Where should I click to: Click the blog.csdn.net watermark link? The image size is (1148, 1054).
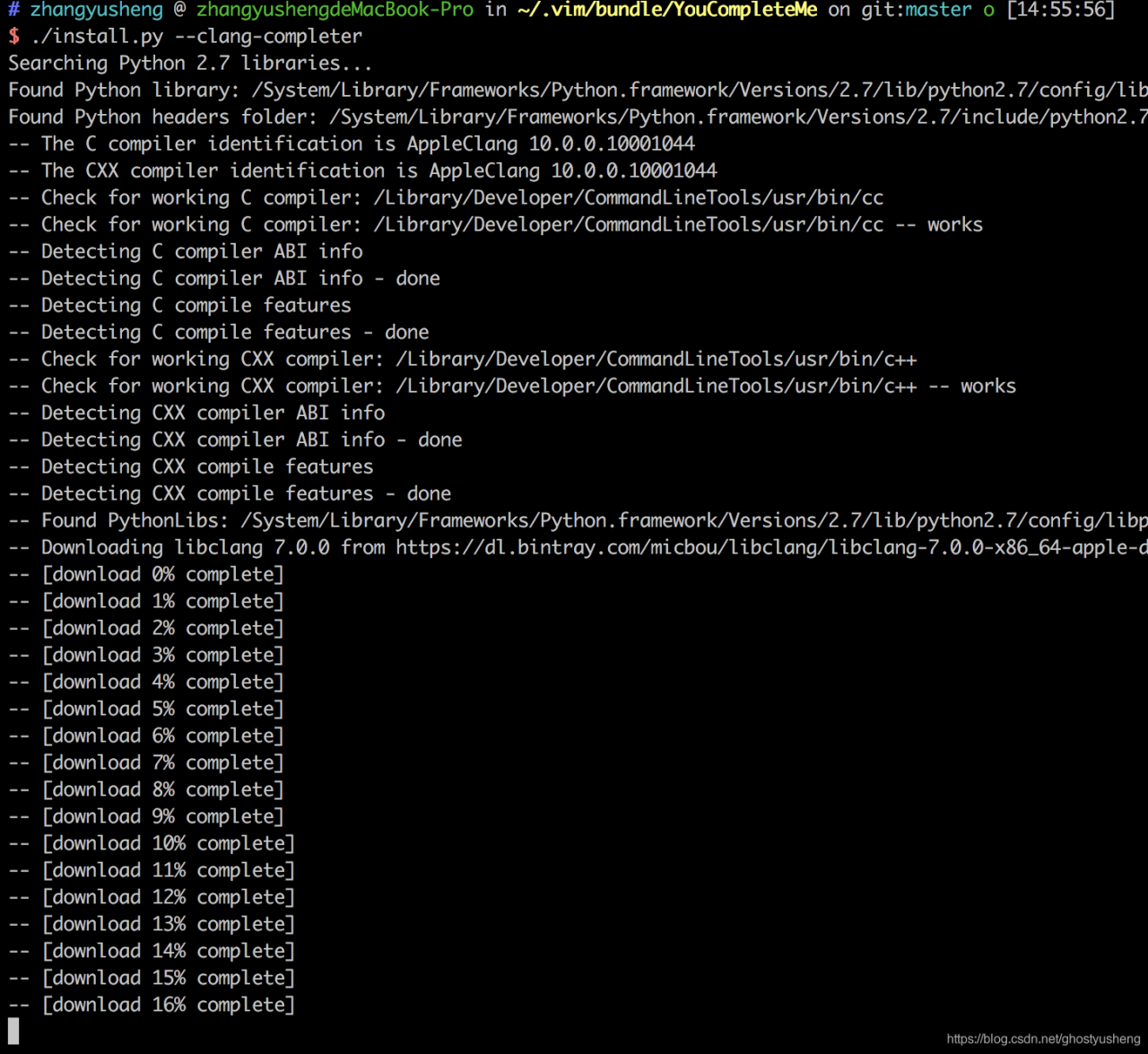(1043, 1039)
